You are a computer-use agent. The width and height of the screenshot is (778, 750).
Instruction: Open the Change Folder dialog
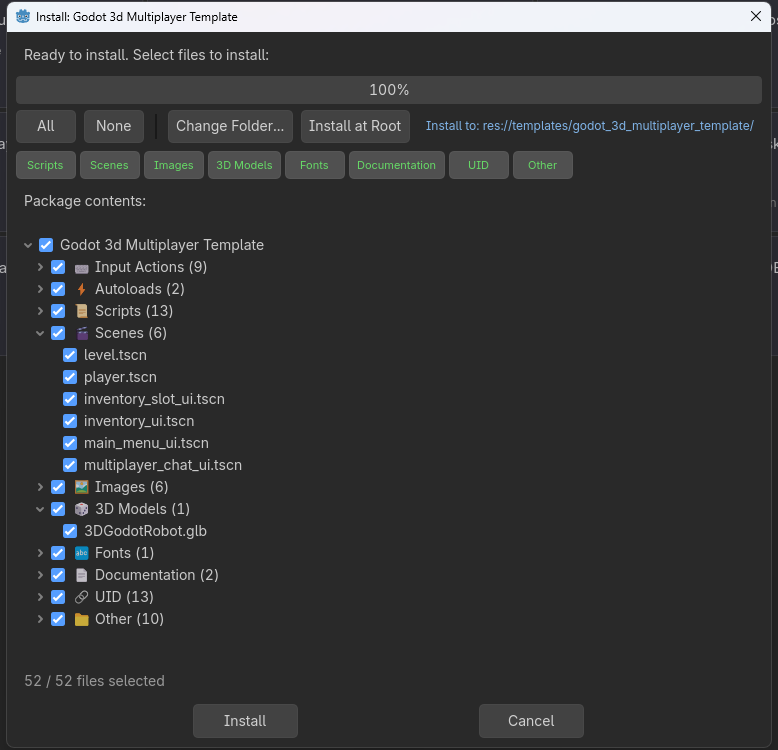pyautogui.click(x=230, y=126)
